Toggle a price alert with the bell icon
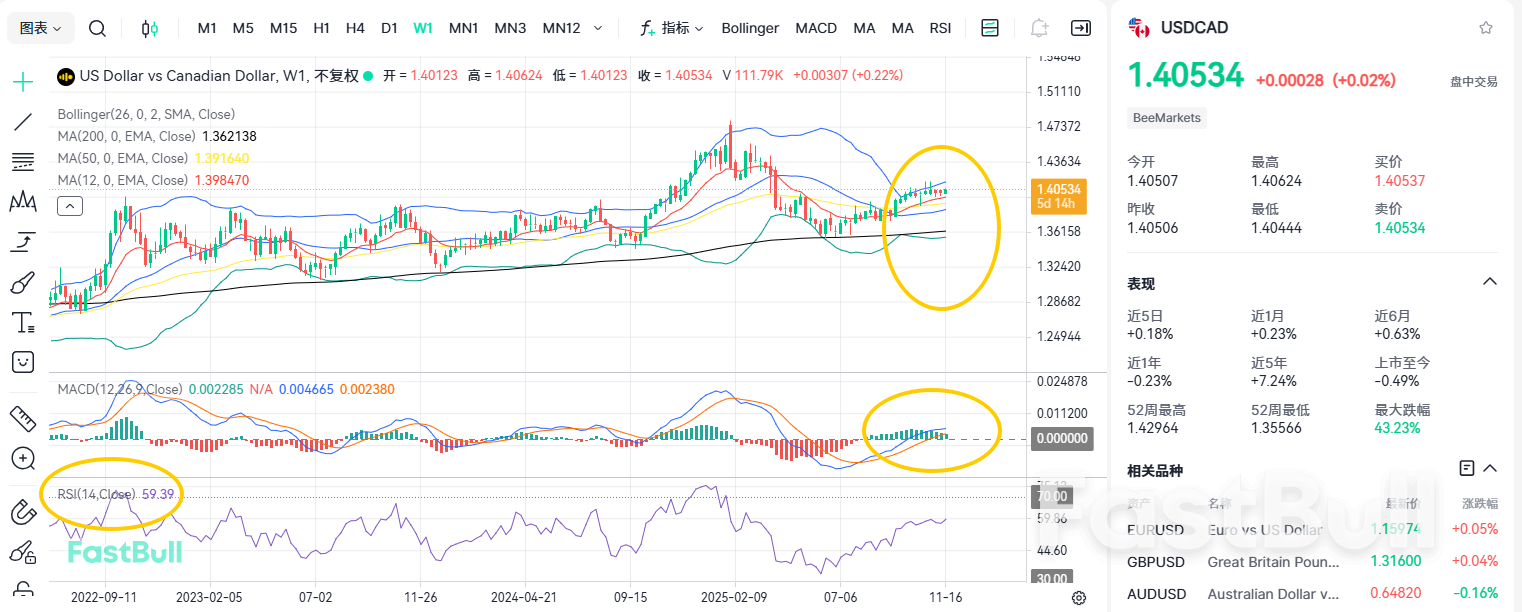Image resolution: width=1522 pixels, height=612 pixels. point(1039,28)
